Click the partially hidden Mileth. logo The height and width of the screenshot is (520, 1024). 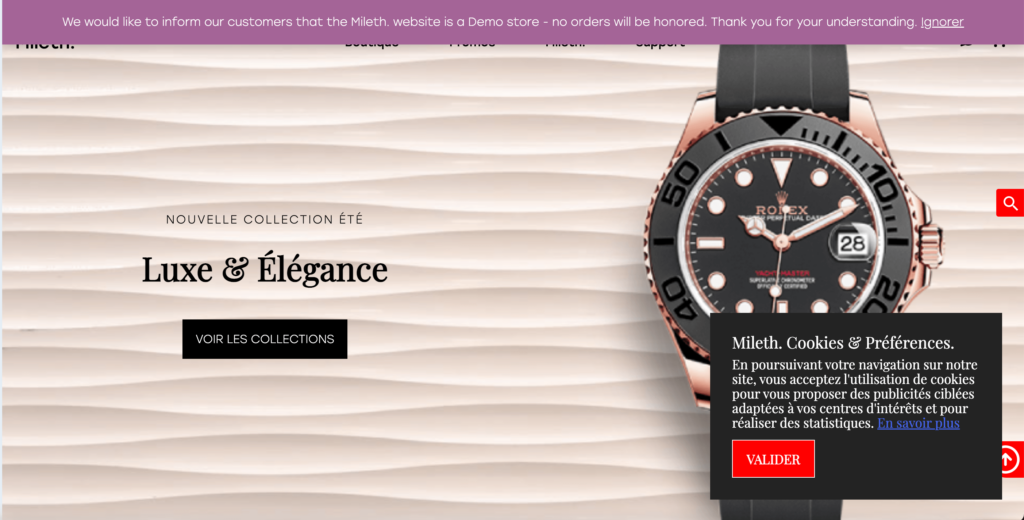pyautogui.click(x=45, y=46)
